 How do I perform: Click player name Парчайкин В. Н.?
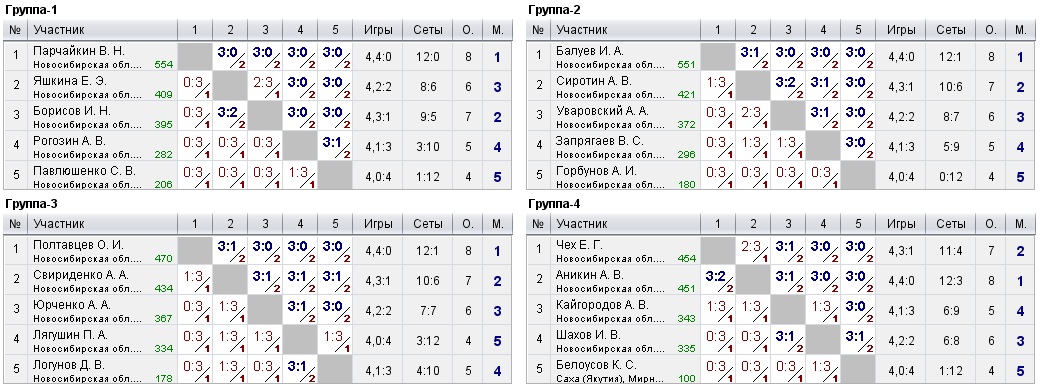pyautogui.click(x=69, y=51)
